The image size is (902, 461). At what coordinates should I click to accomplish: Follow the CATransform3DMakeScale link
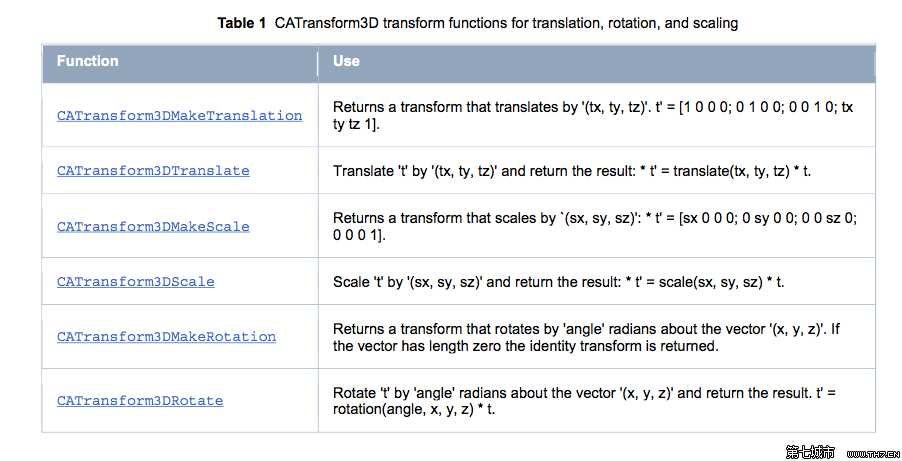pyautogui.click(x=153, y=227)
